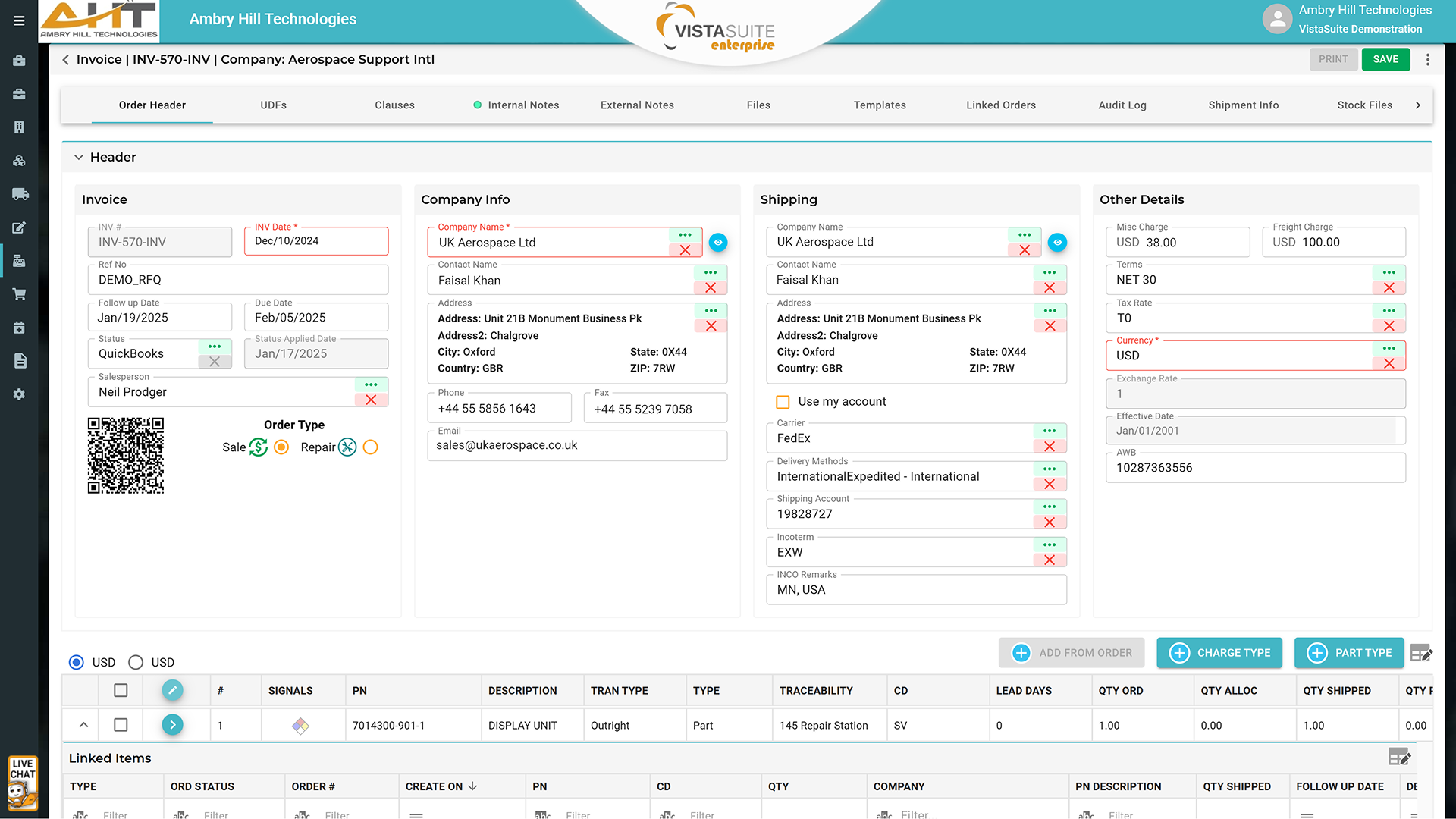Enable Use my account checkbox
This screenshot has width=1456, height=819.
click(783, 402)
